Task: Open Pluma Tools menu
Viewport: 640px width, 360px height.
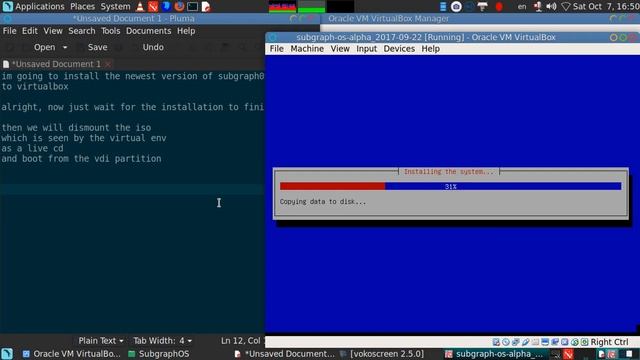Action: click(x=111, y=31)
